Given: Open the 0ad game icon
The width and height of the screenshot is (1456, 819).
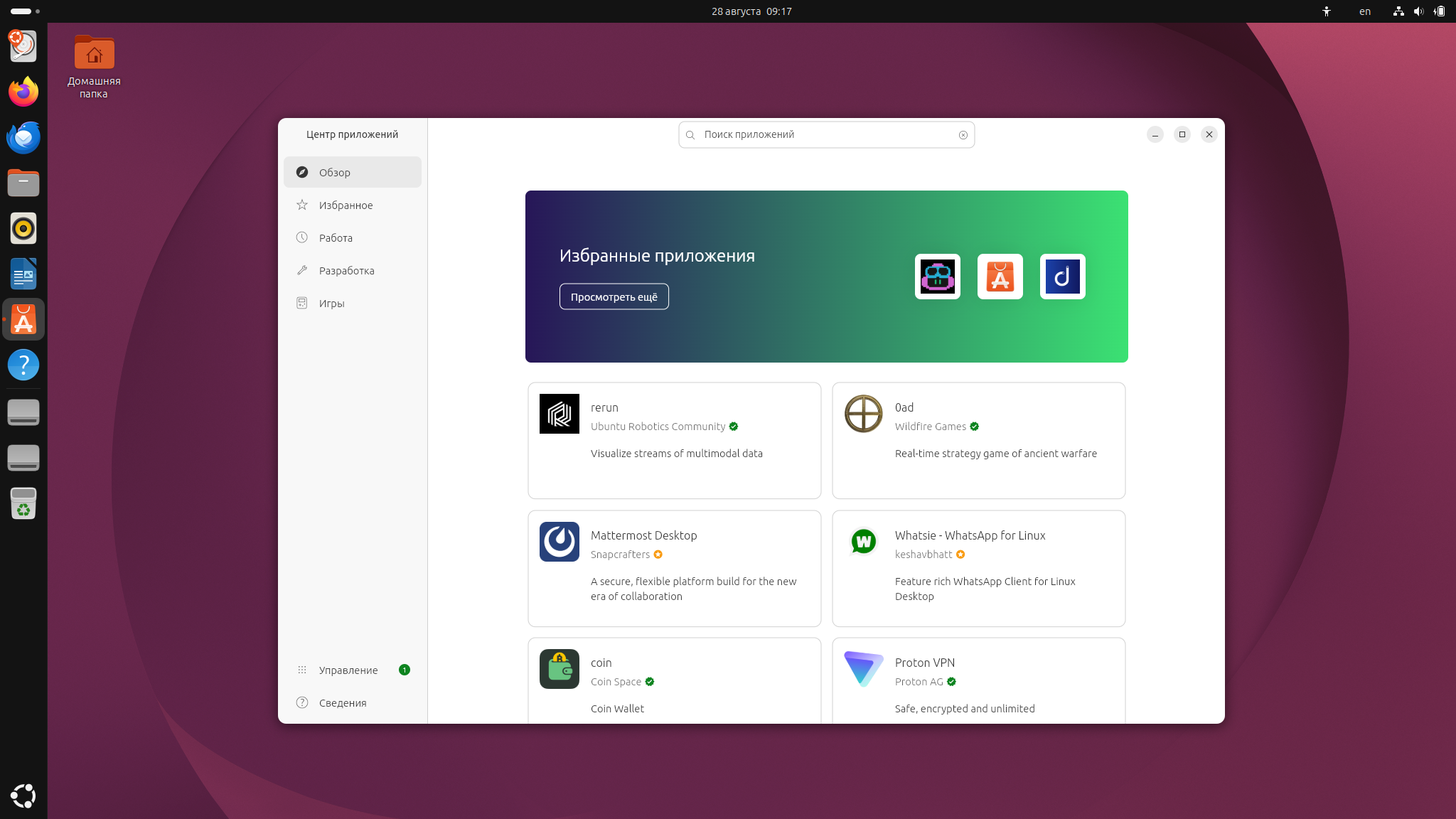Looking at the screenshot, I should coord(864,414).
